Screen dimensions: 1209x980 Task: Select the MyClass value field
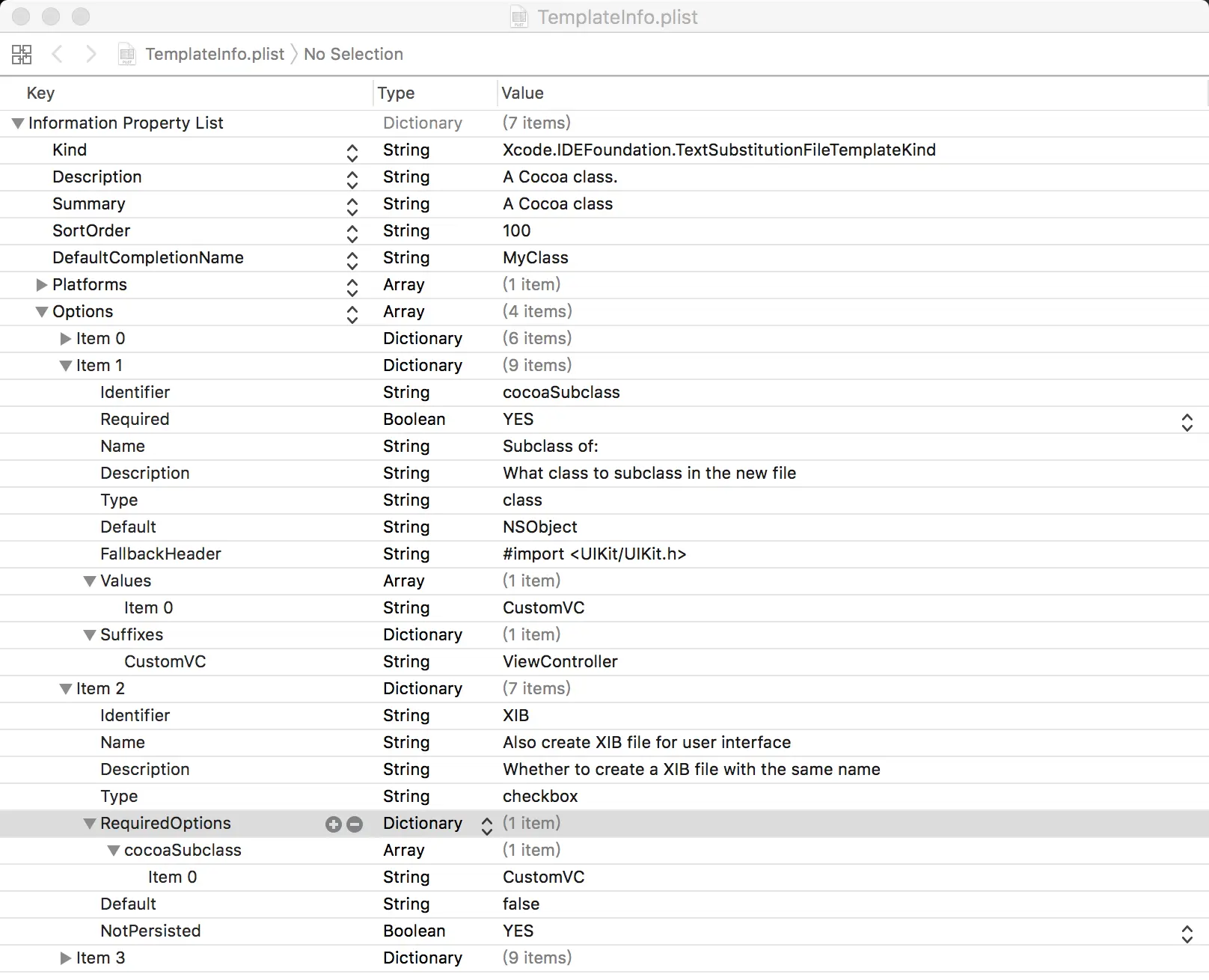(x=536, y=258)
